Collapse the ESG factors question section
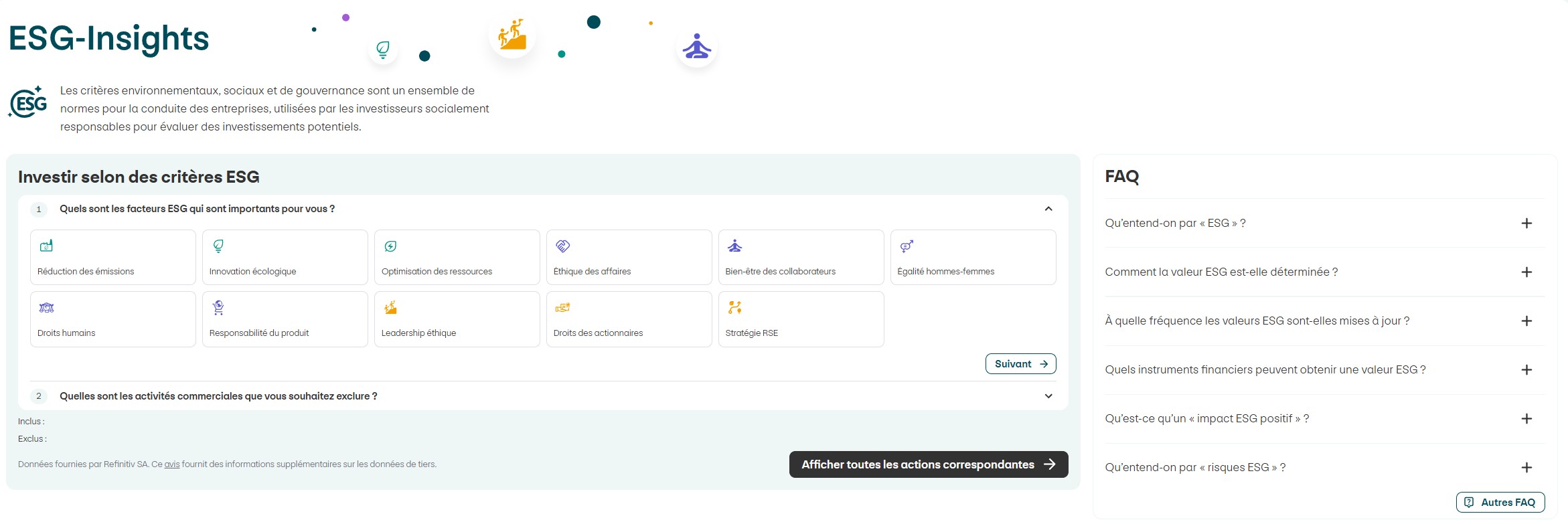 [x=1048, y=209]
